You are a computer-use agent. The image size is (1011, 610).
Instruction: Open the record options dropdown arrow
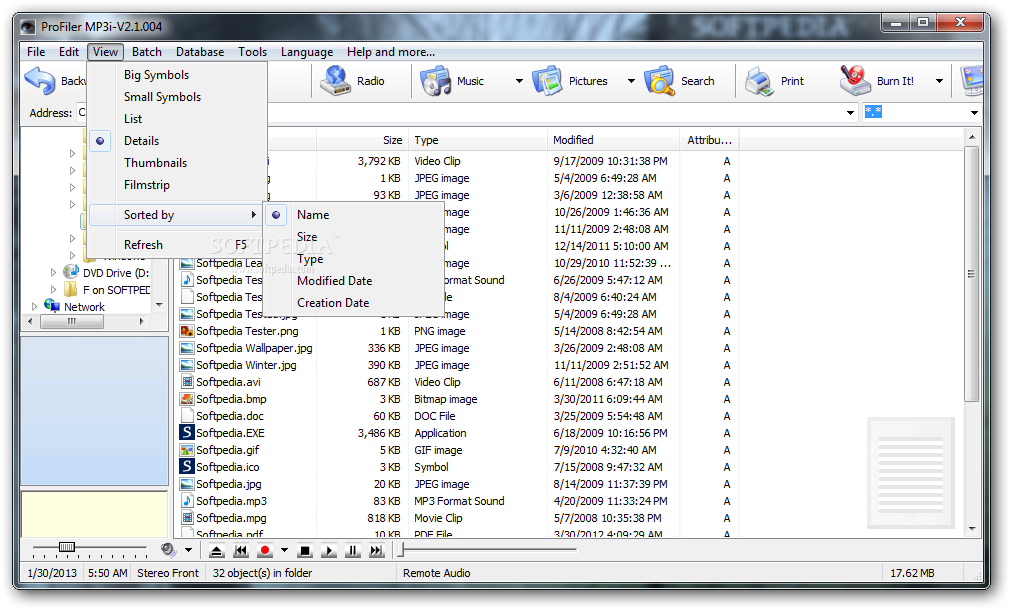(284, 550)
